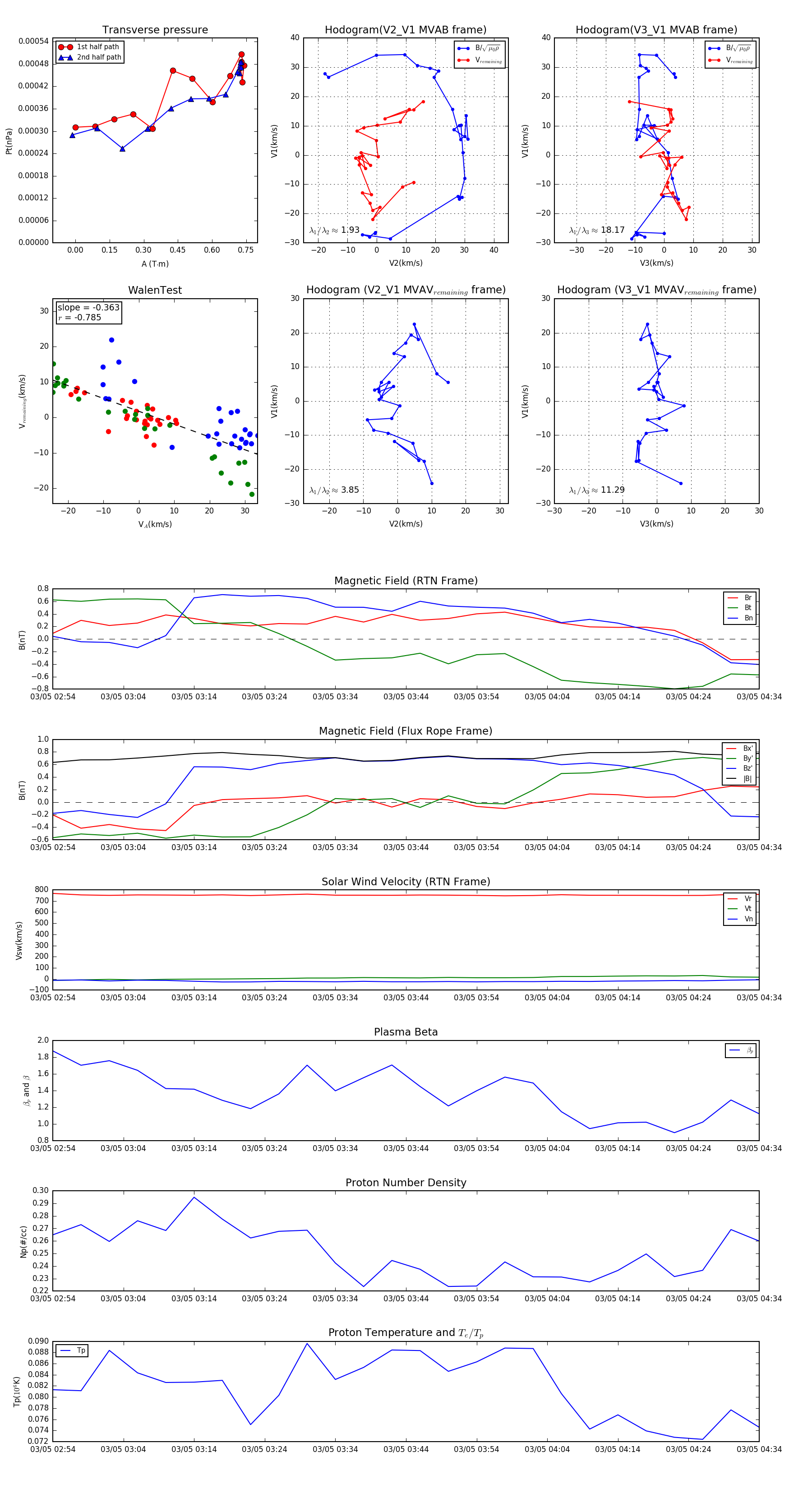Click the eigenvalue ratio annotation reading 3.85
Screen dimensions: 812x1489
pyautogui.click(x=334, y=490)
